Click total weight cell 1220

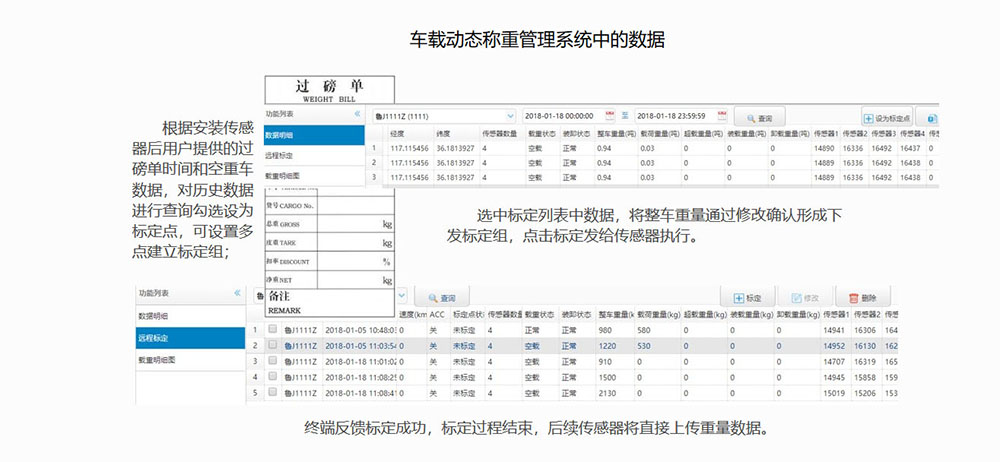[607, 346]
